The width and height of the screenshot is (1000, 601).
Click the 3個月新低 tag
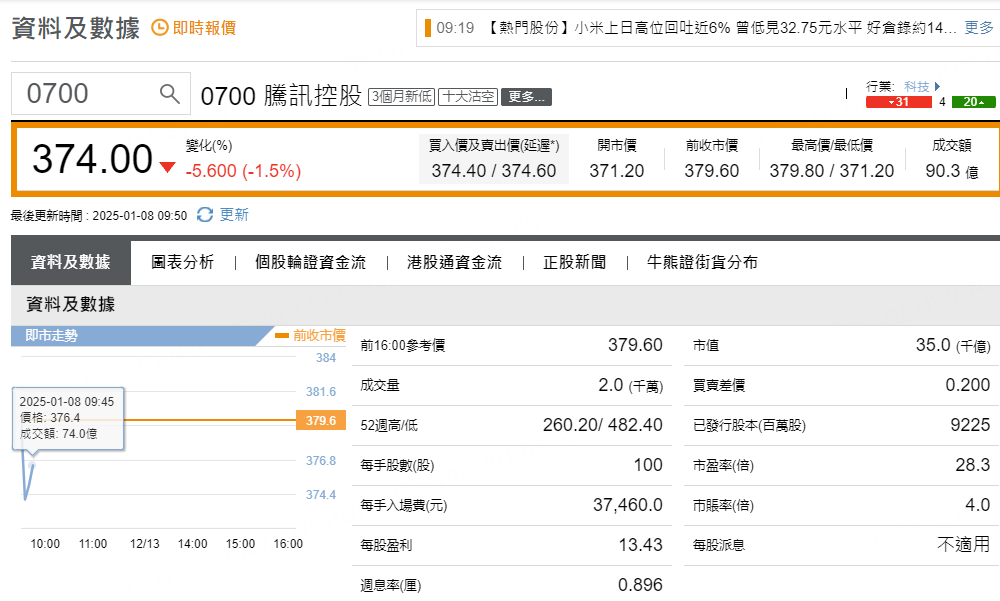tap(402, 96)
